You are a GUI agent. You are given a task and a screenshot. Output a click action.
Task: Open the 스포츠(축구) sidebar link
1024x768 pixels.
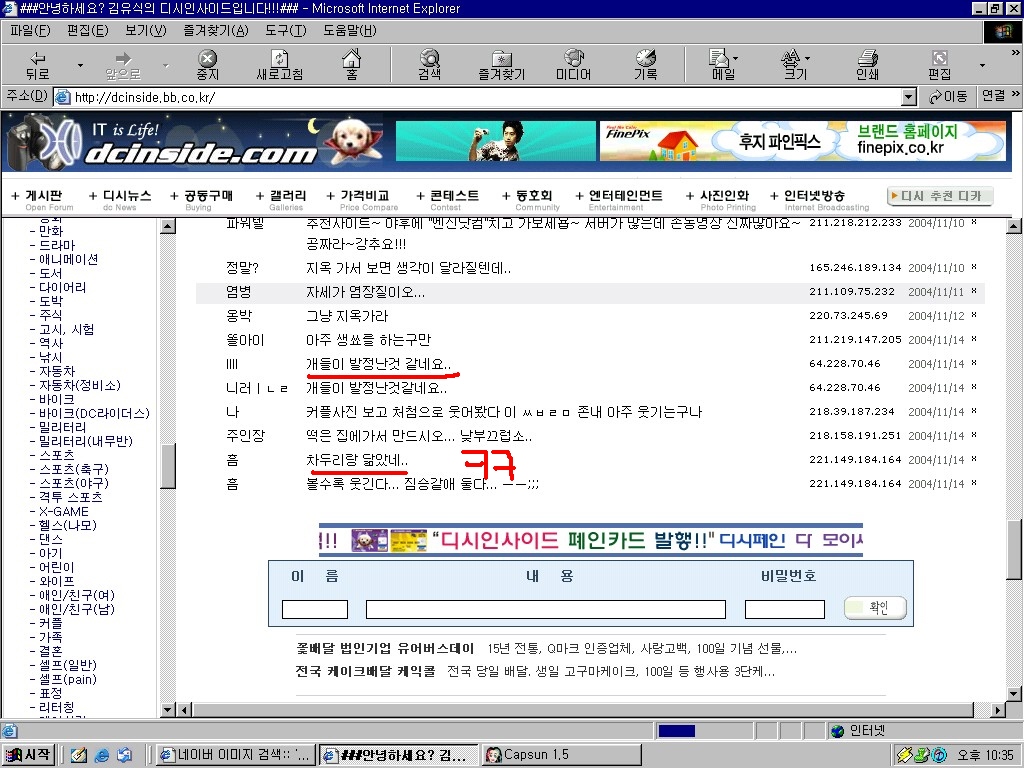pyautogui.click(x=74, y=470)
